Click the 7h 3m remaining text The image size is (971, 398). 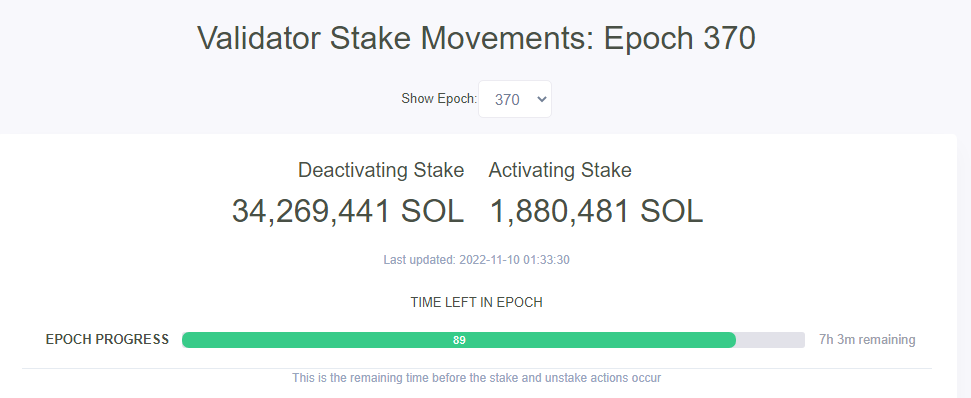867,339
